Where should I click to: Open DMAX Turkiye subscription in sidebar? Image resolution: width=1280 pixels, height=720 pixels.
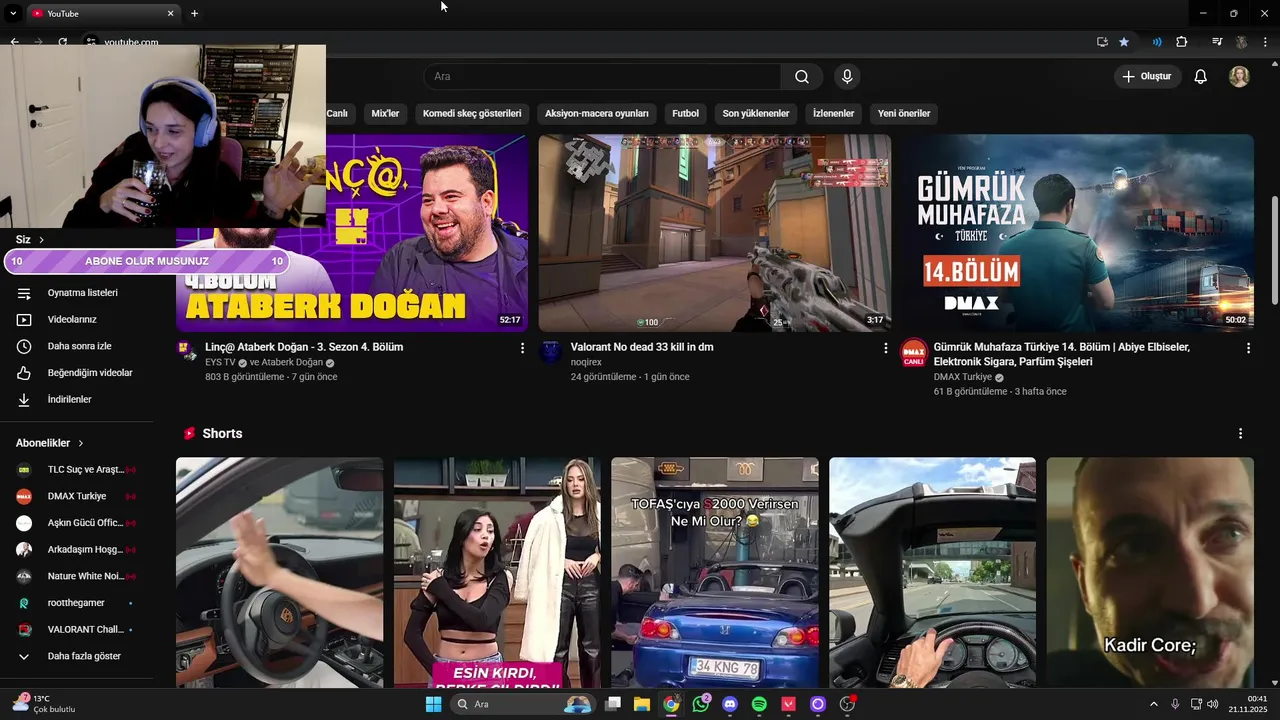coord(77,496)
